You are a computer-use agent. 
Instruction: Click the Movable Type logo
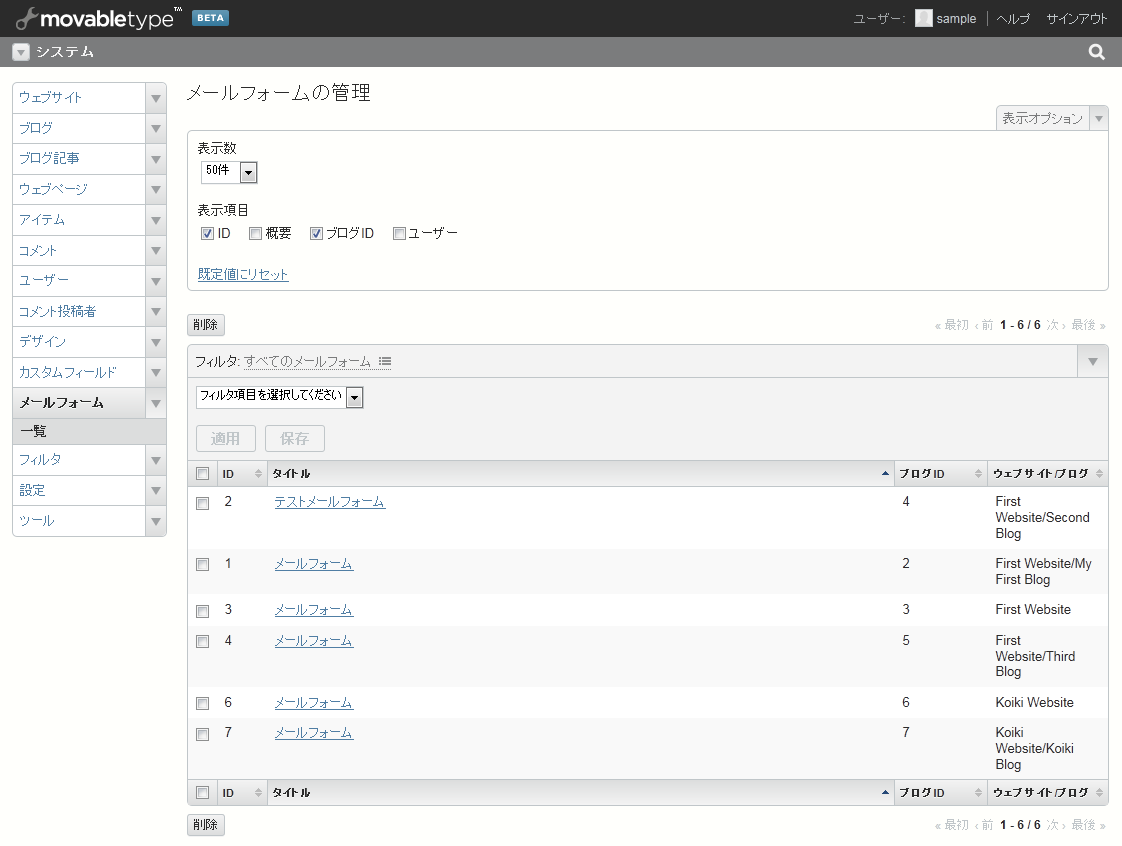point(99,18)
